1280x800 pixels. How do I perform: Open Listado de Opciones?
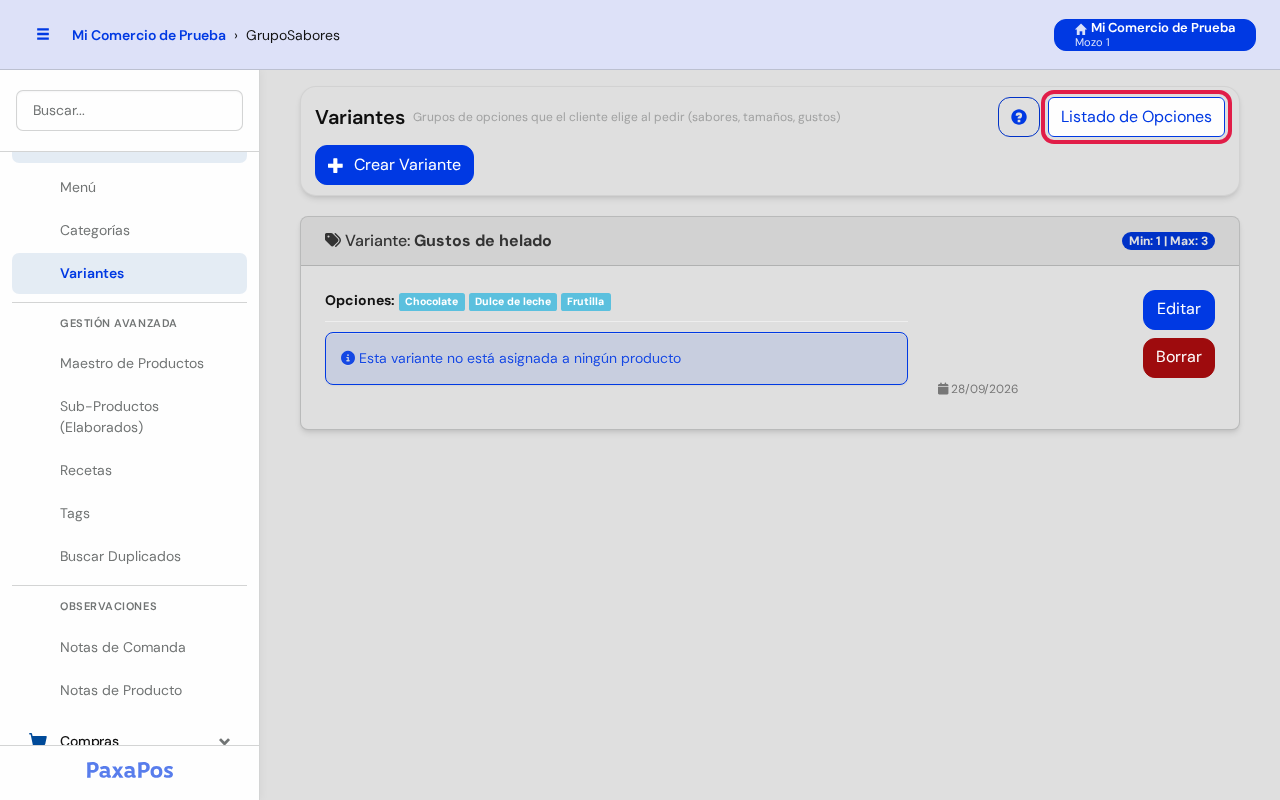[x=1136, y=117]
